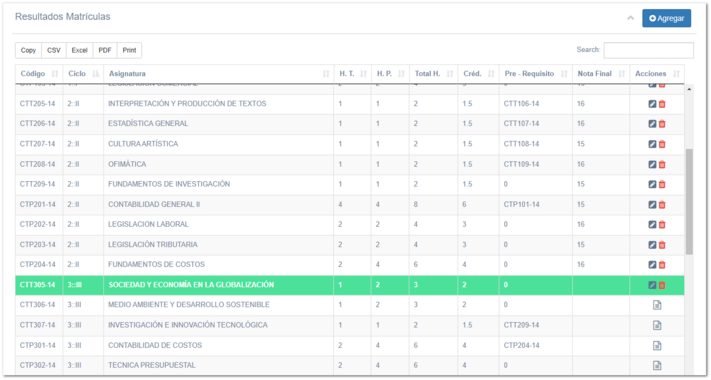Edit the LEGISLACION LABORAL row
711x380 pixels.
(x=652, y=224)
